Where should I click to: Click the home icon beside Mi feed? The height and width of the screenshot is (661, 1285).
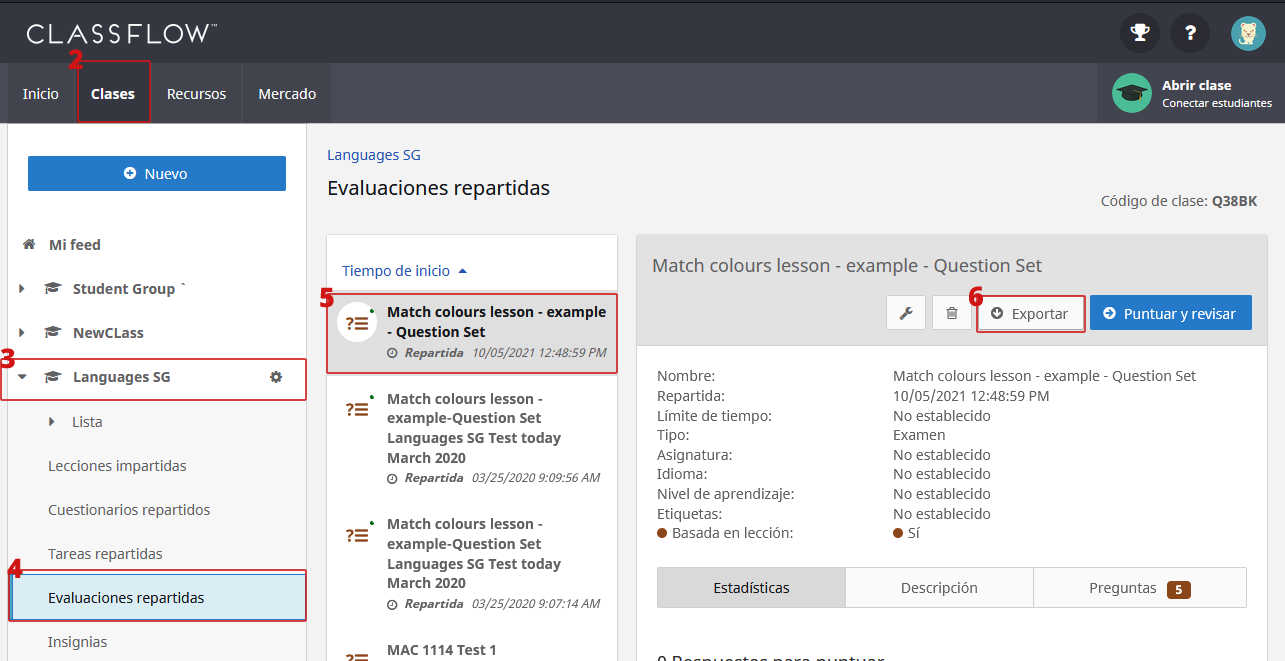(x=28, y=243)
